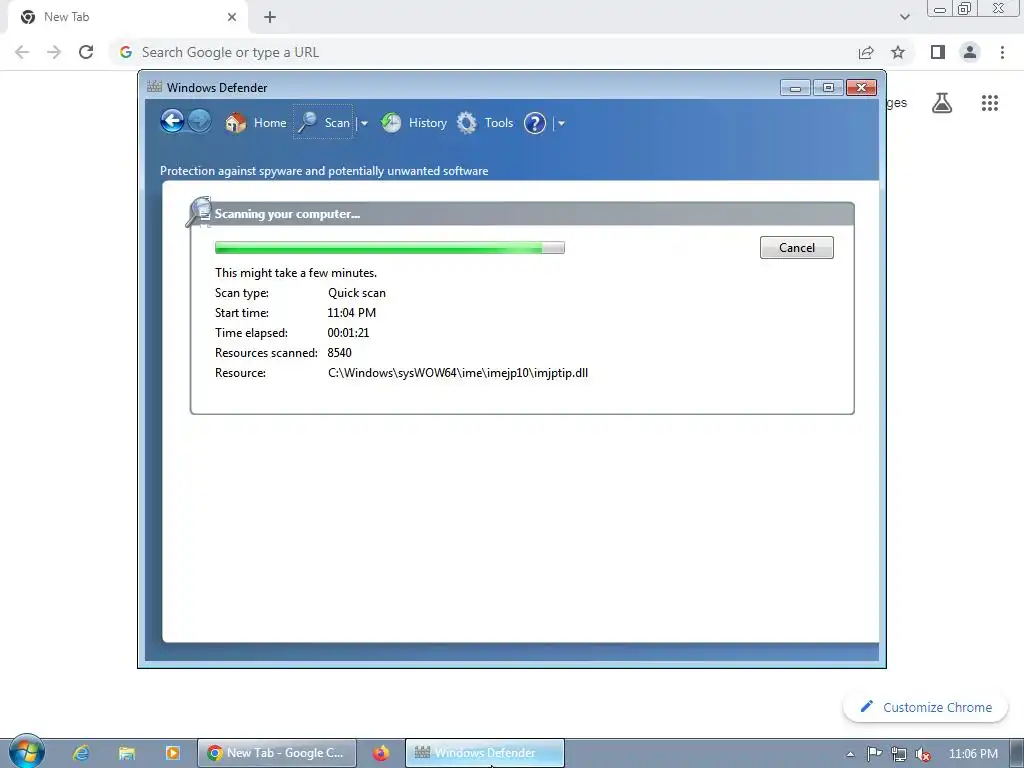Viewport: 1024px width, 768px height.
Task: Show hidden tray icons arrow
Action: click(x=850, y=754)
